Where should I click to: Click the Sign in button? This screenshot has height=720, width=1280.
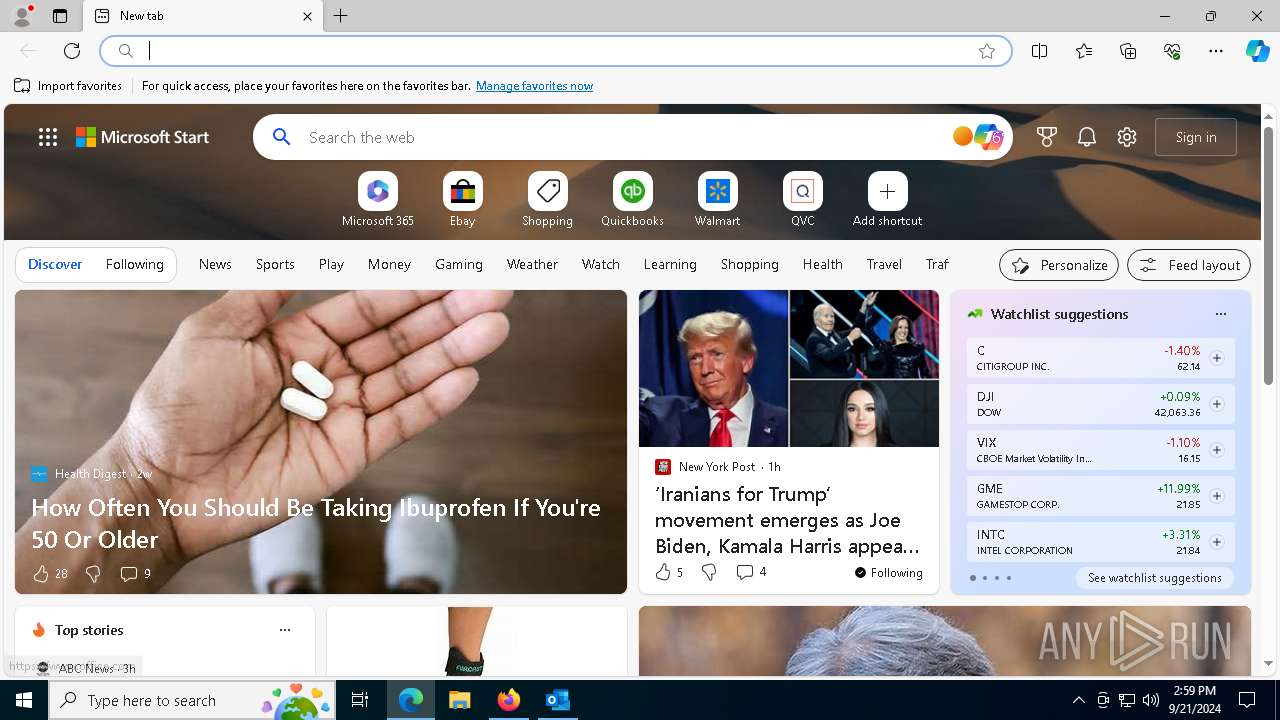(x=1196, y=137)
